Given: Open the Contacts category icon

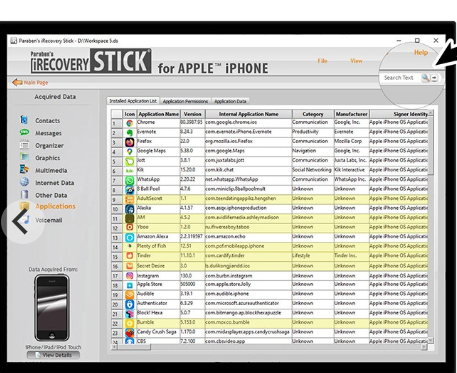Looking at the screenshot, I should point(24,120).
